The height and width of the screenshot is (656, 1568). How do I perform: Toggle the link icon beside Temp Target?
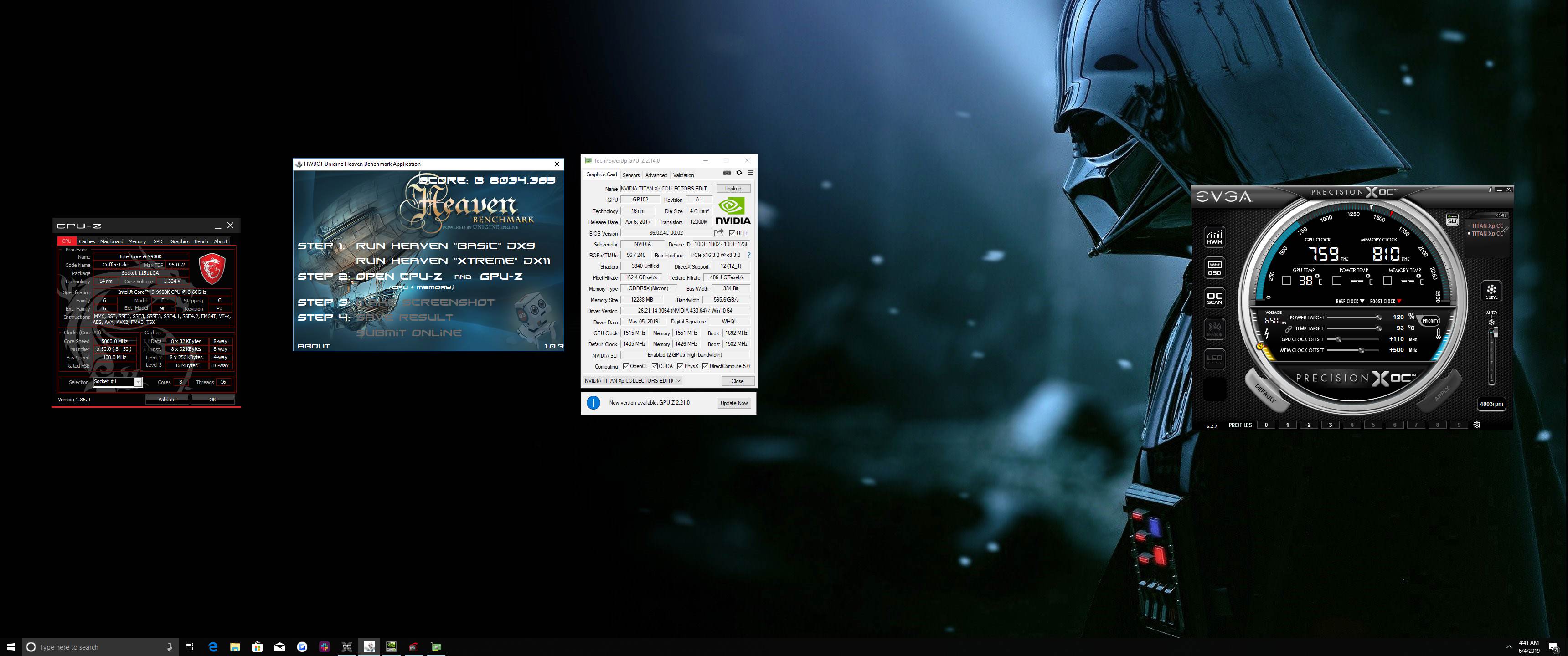point(1288,328)
